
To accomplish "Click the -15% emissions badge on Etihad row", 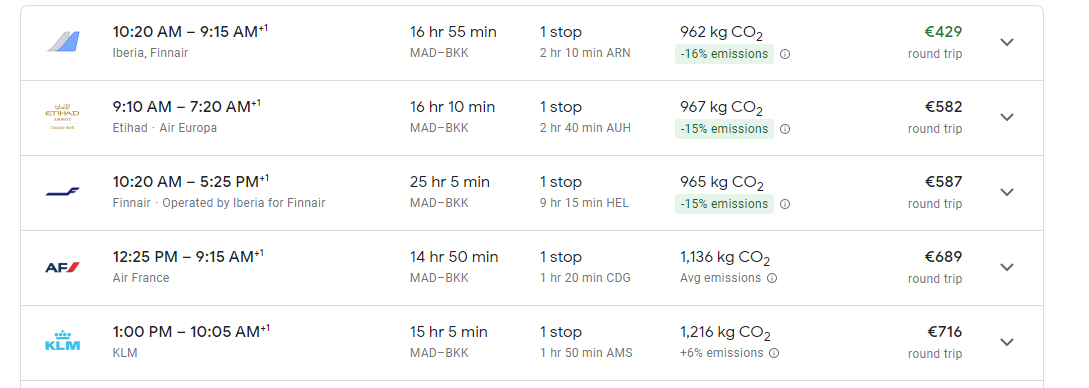I will coord(724,129).
